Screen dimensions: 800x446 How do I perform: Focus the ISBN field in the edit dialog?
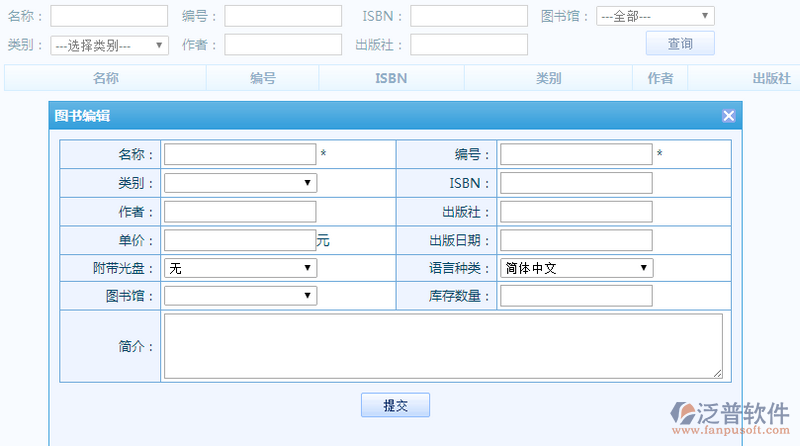pos(576,183)
